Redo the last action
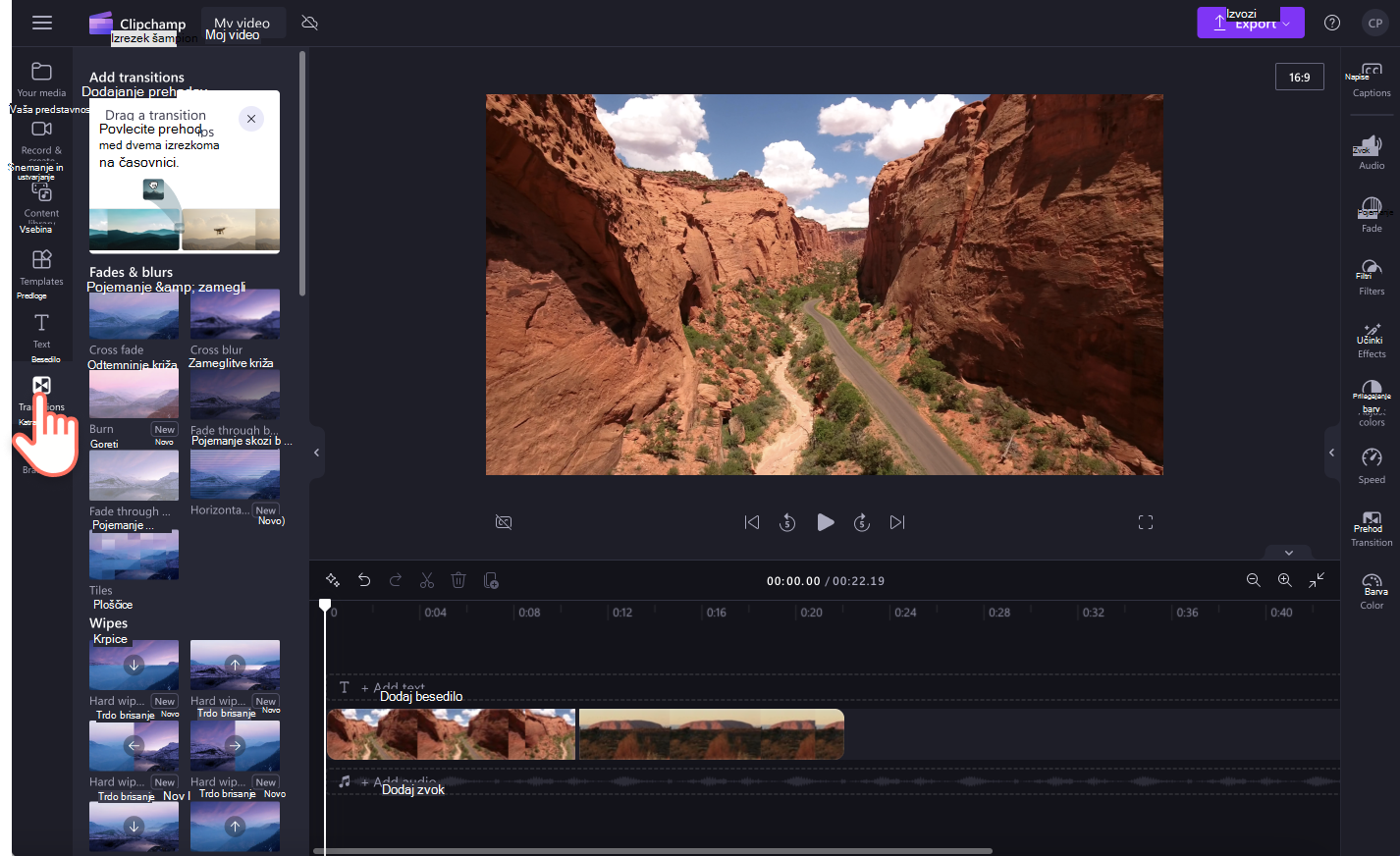Image resolution: width=1400 pixels, height=856 pixels. (x=396, y=580)
